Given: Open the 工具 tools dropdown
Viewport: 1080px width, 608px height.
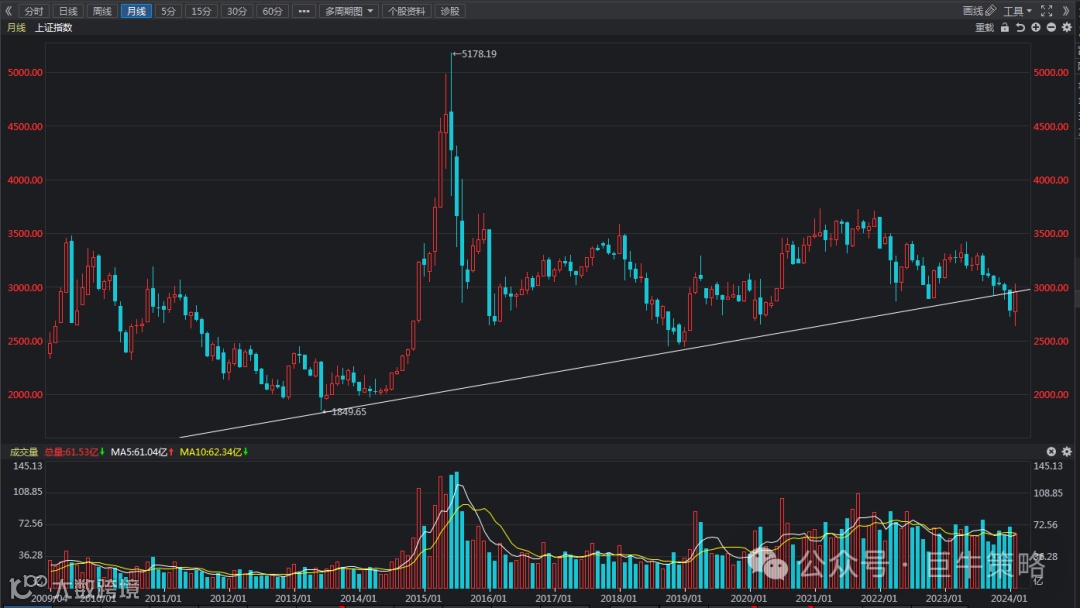Looking at the screenshot, I should tap(1017, 11).
